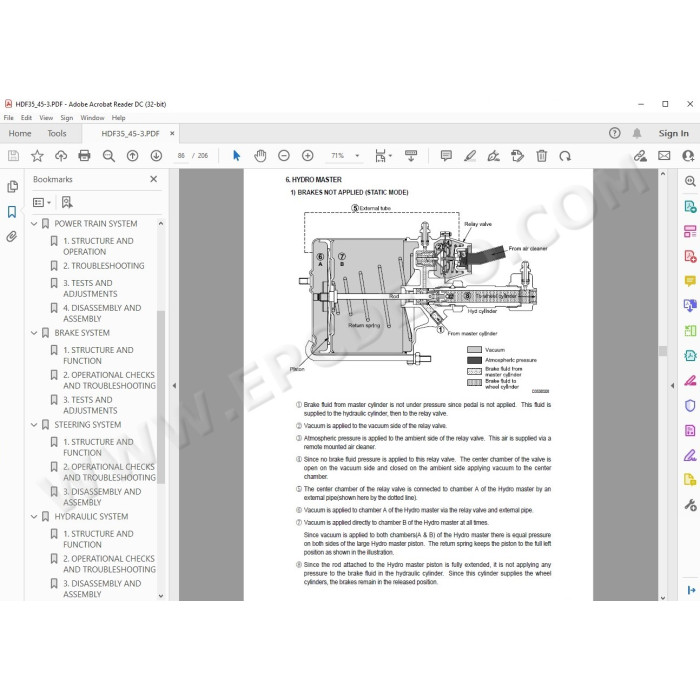This screenshot has height=700, width=700.
Task: Go to next page arrow
Action: tap(156, 155)
